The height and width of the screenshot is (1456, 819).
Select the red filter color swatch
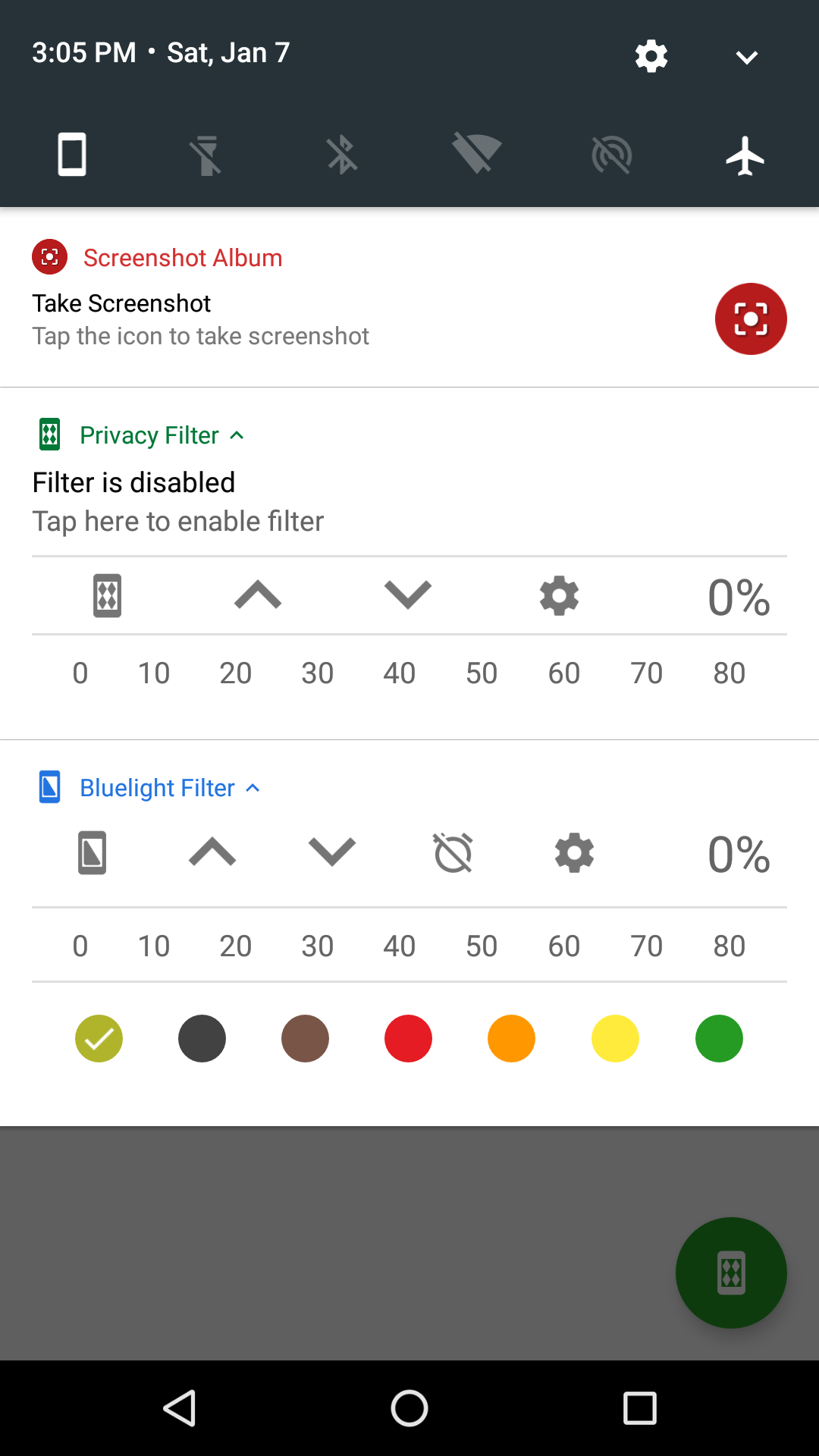point(408,1038)
